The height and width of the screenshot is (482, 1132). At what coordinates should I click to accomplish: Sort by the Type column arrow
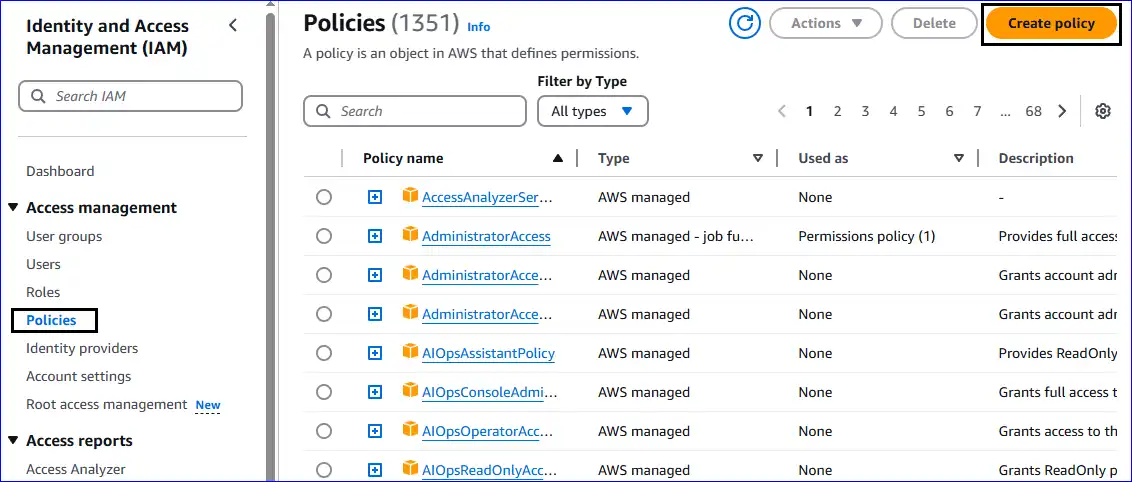click(757, 158)
